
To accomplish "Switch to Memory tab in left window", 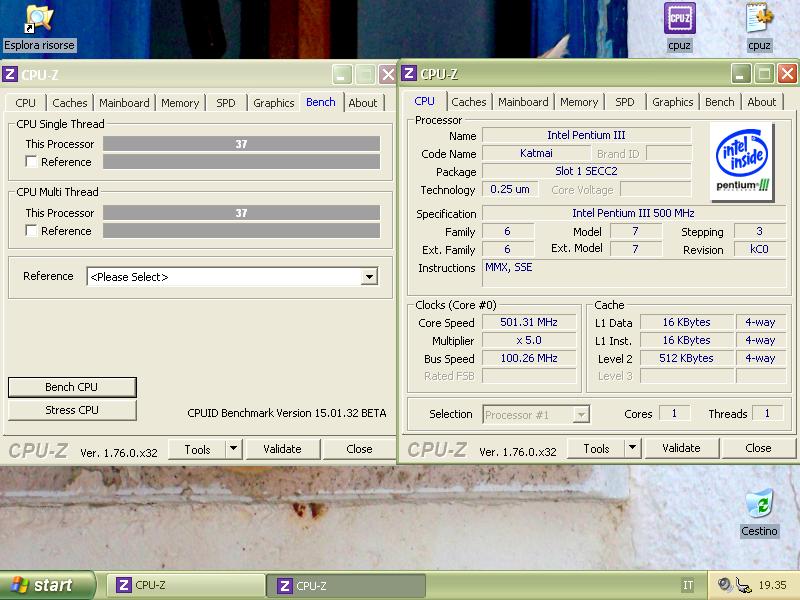I will 180,103.
